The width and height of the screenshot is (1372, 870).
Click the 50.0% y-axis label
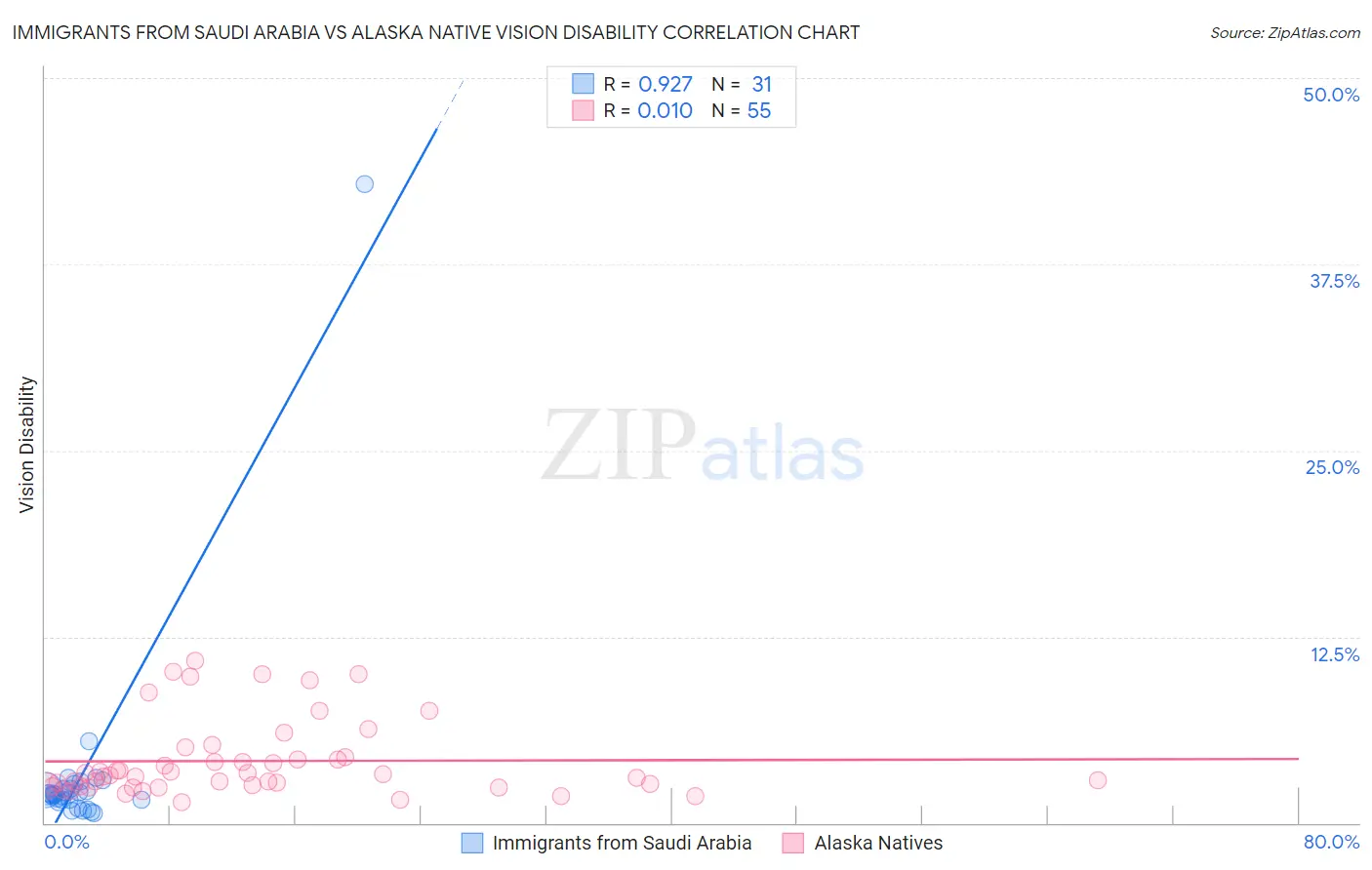click(1331, 95)
